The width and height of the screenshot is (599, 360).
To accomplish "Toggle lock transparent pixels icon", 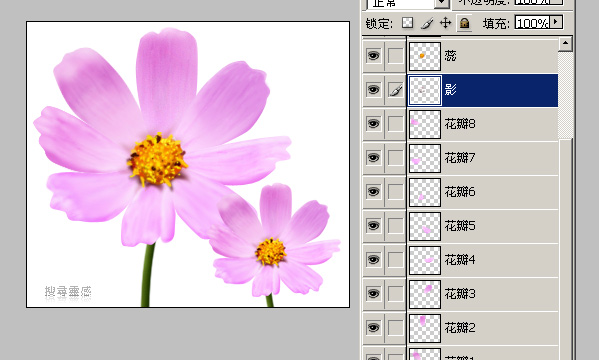I will click(408, 23).
